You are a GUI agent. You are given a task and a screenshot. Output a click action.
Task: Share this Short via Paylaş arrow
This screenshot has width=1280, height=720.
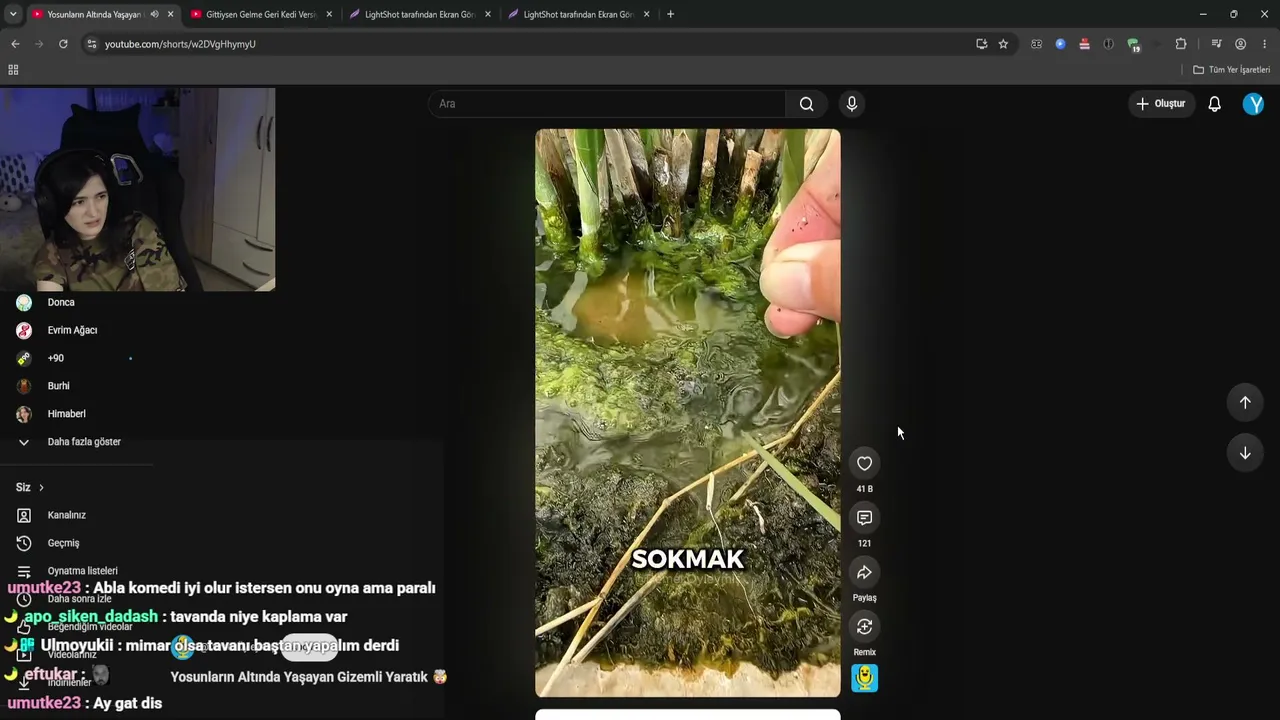(x=864, y=572)
